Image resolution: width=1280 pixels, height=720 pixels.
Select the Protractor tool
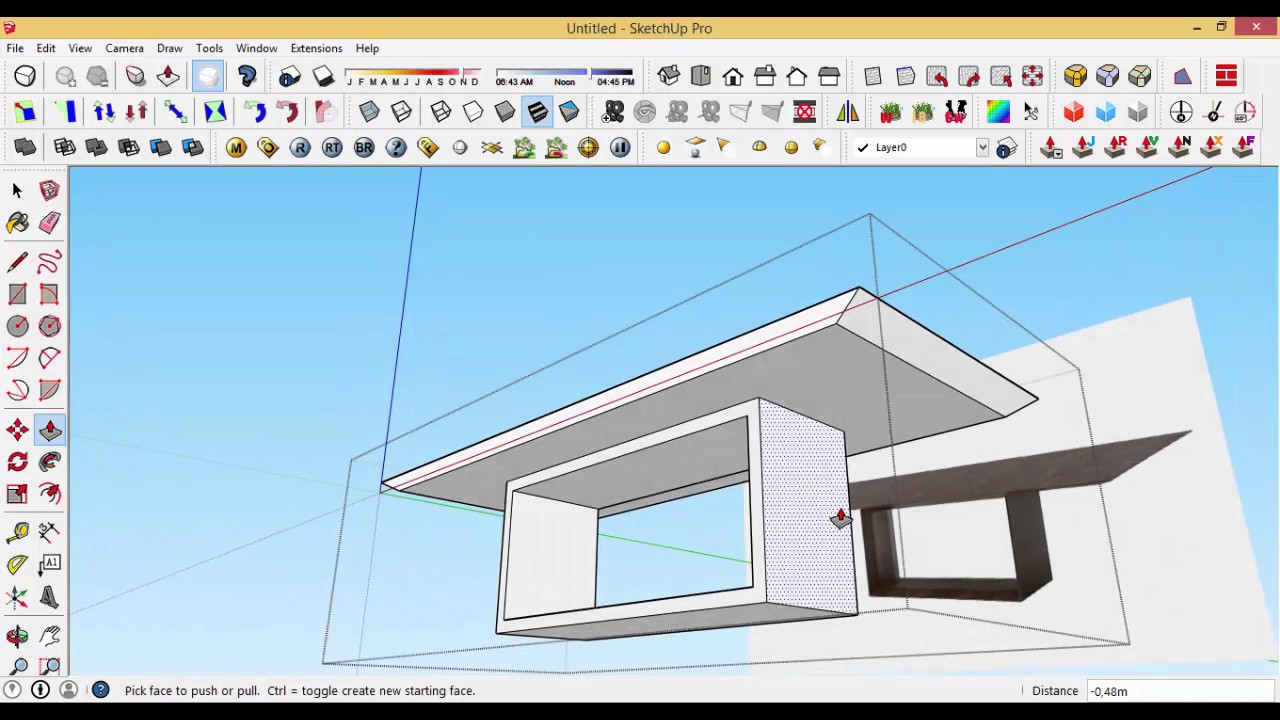(17, 564)
